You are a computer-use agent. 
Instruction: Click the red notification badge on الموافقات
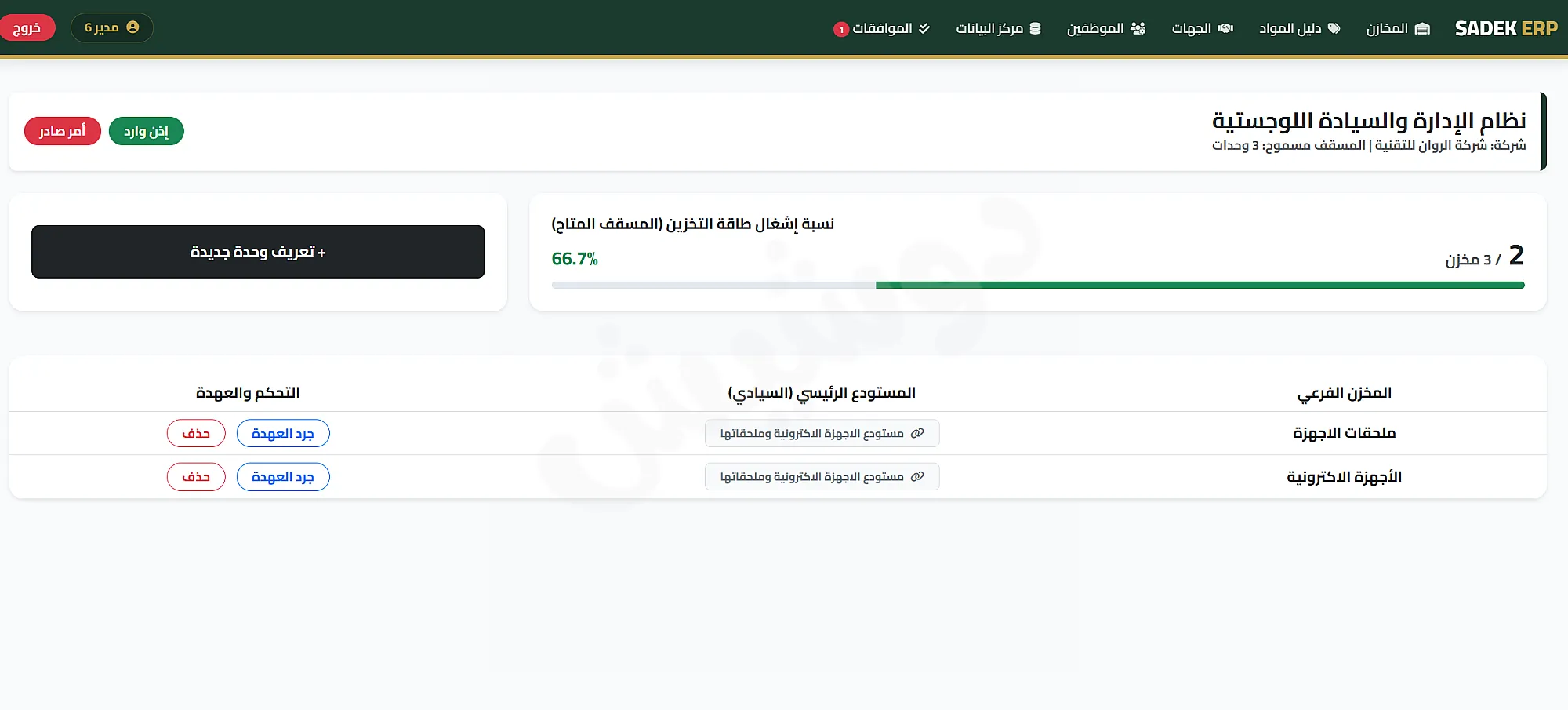(x=841, y=29)
